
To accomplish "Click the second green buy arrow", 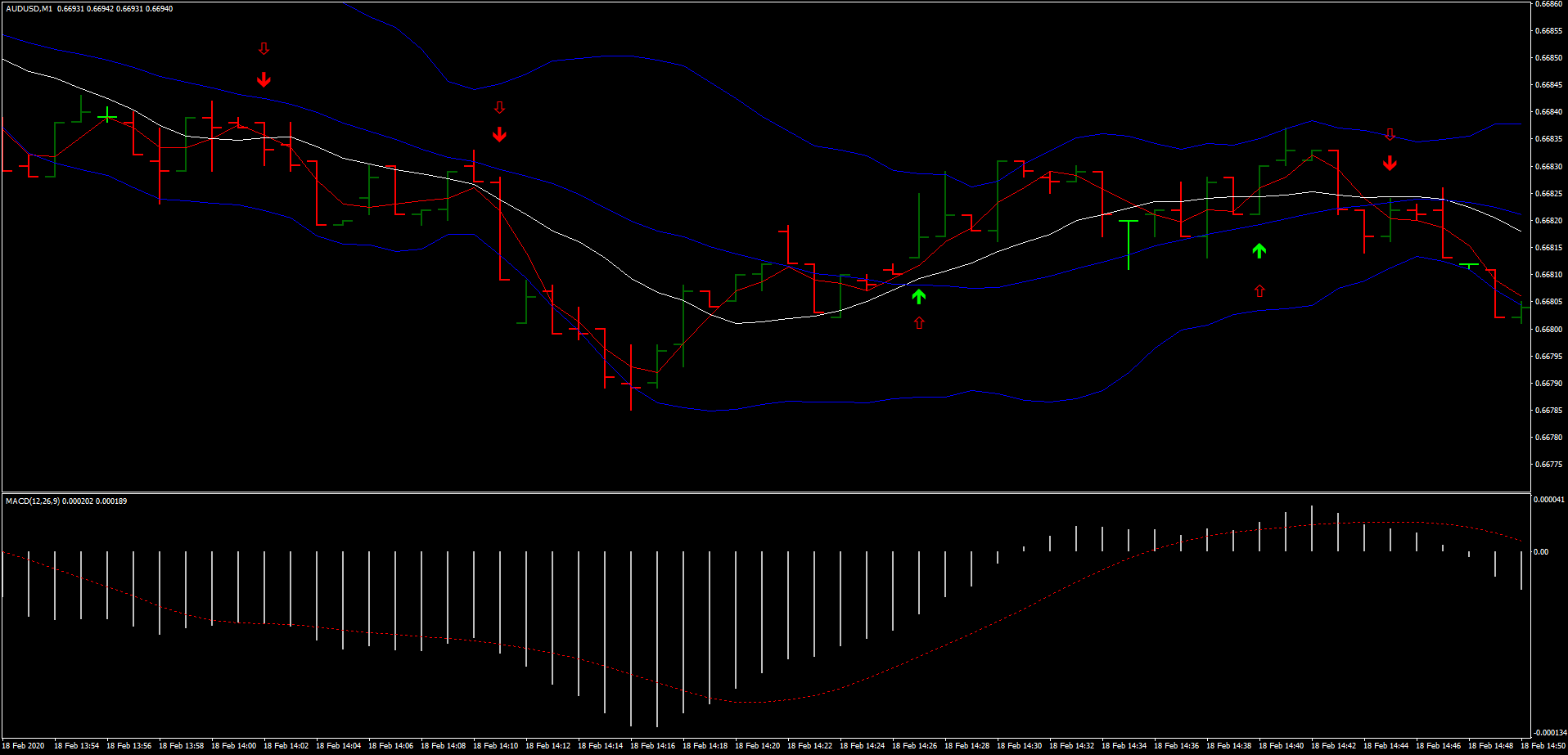I will tap(1259, 250).
